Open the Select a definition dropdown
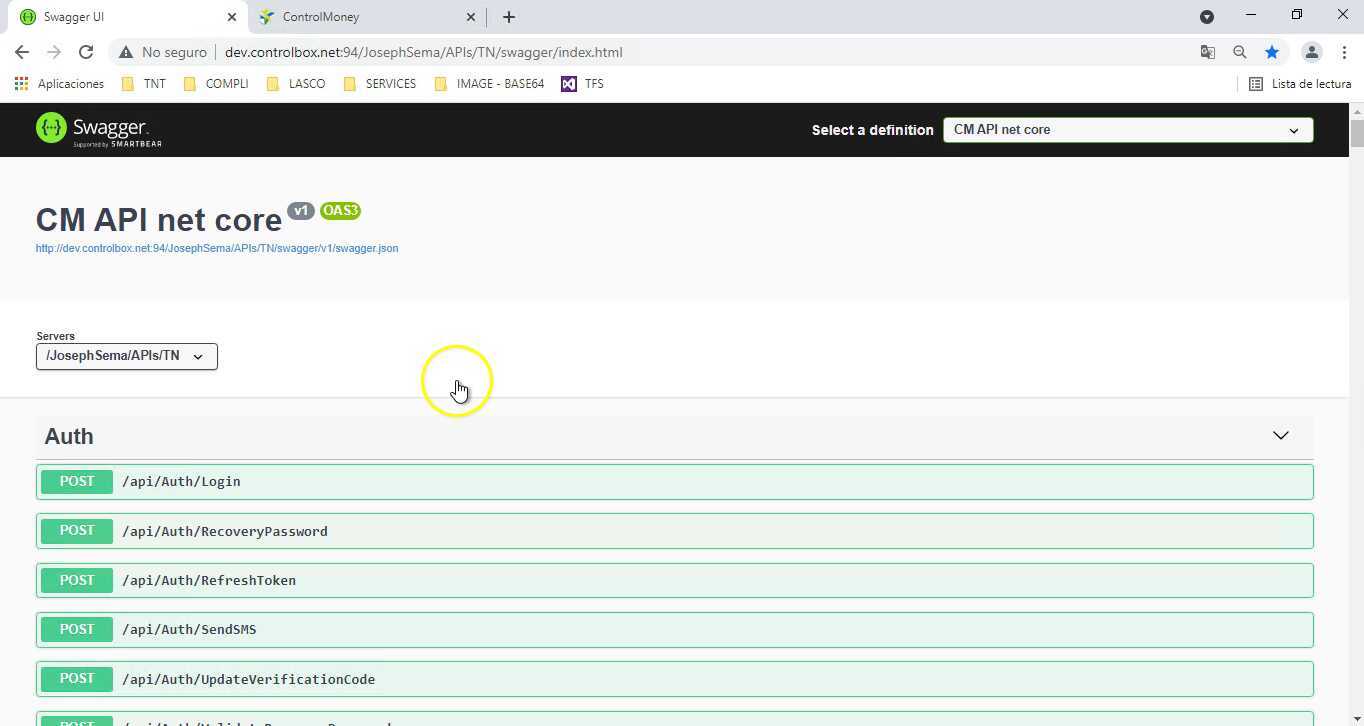The height and width of the screenshot is (726, 1364). coord(1127,130)
